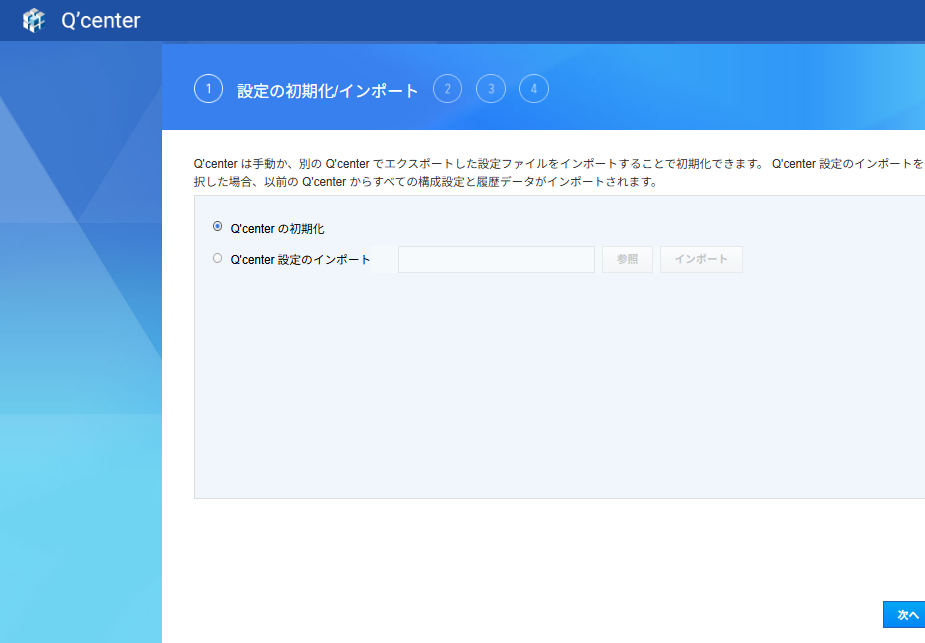Click the 設定の初期化/インポート step heading
Viewport: 925px width, 643px height.
point(328,91)
